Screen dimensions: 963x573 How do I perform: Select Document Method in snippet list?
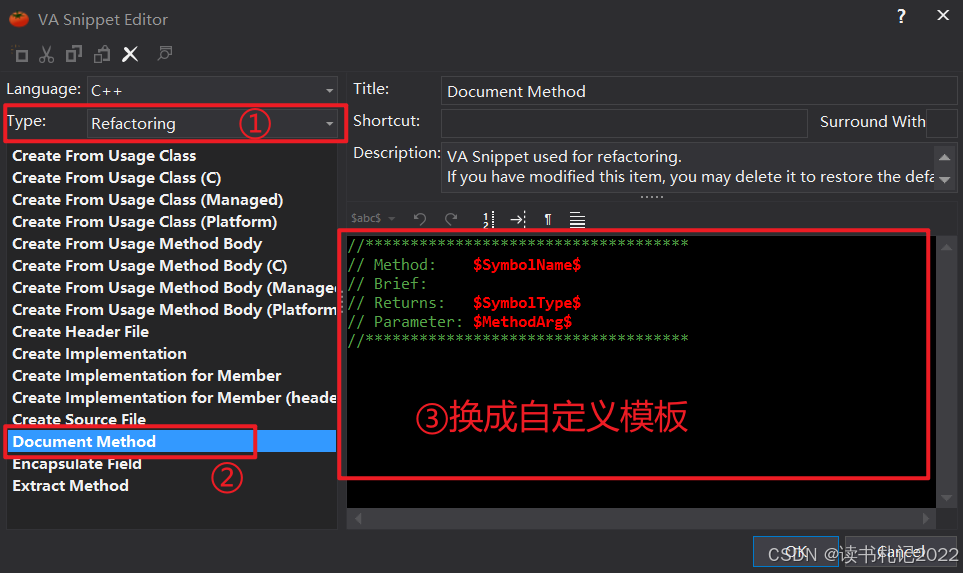[172, 442]
